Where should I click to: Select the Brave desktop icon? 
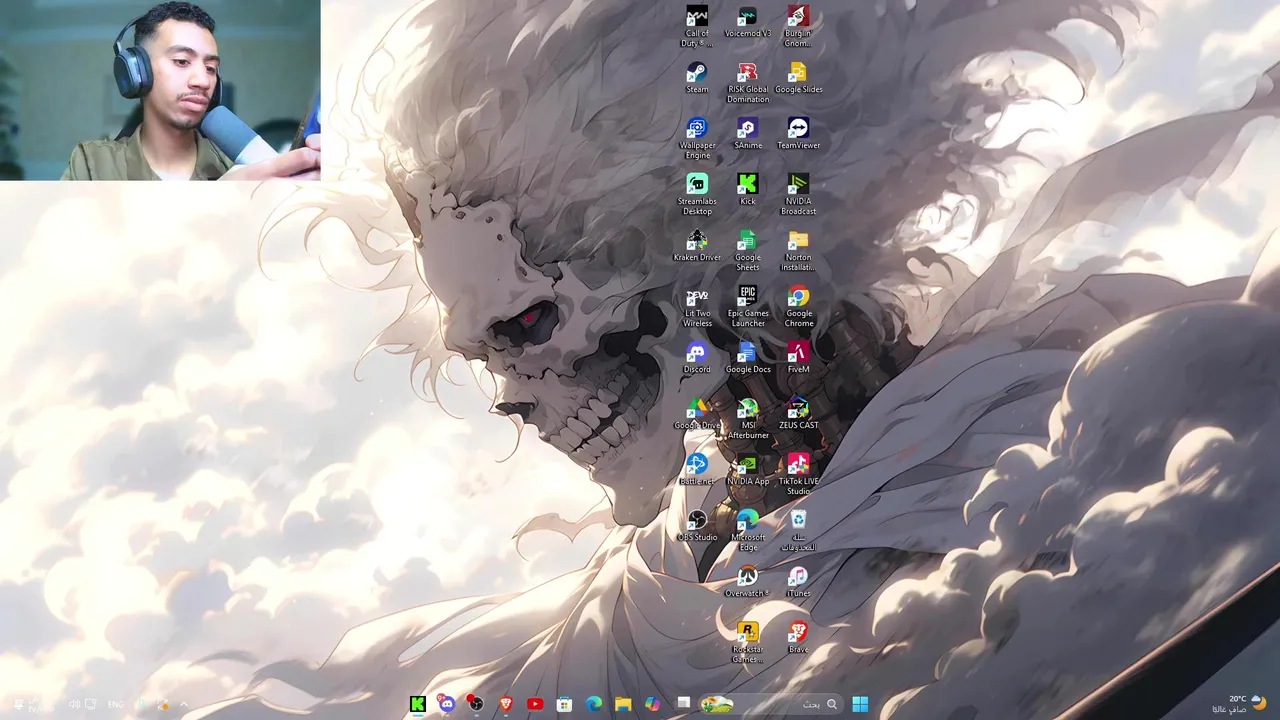(798, 638)
